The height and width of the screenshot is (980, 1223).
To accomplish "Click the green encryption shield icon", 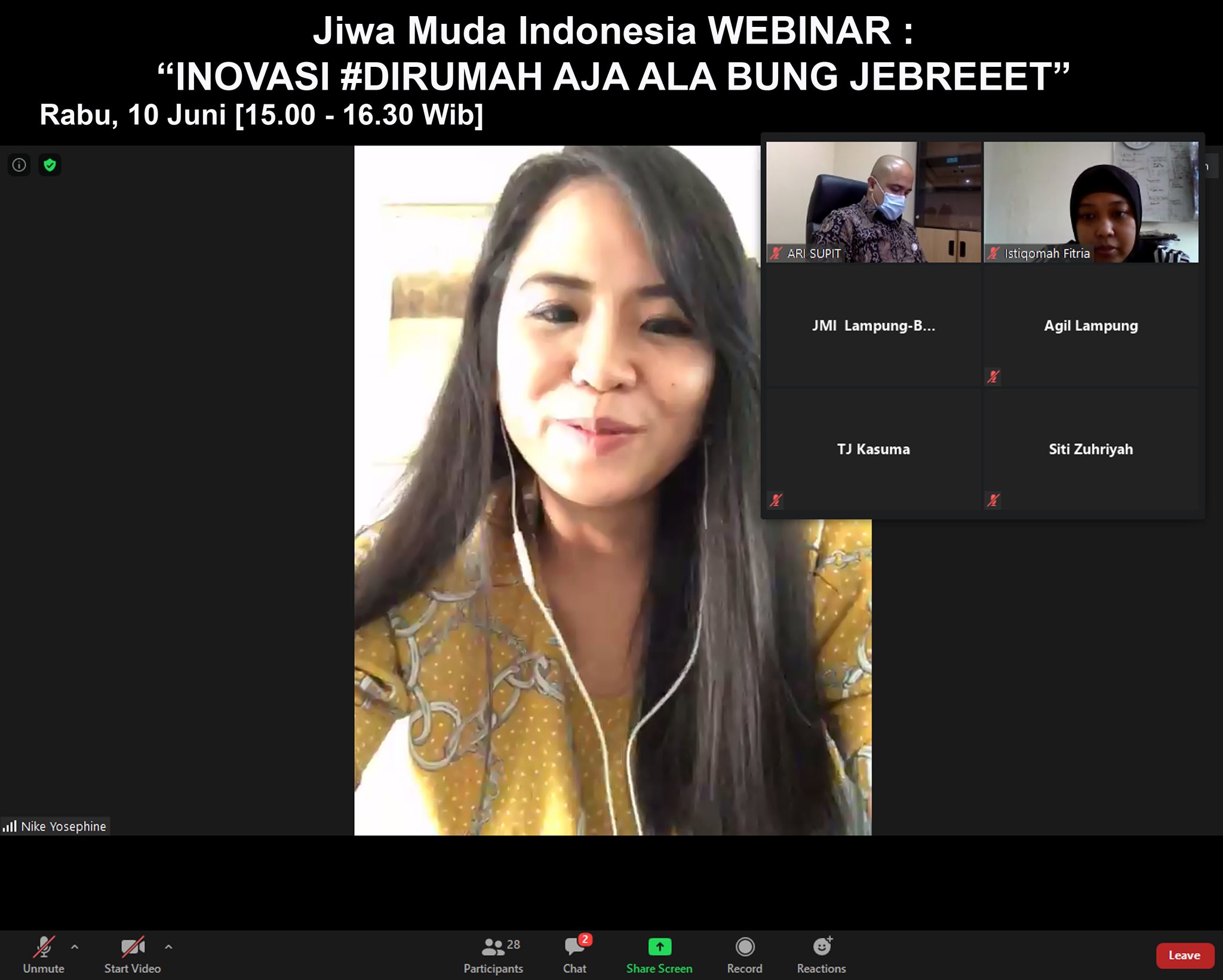I will 50,165.
